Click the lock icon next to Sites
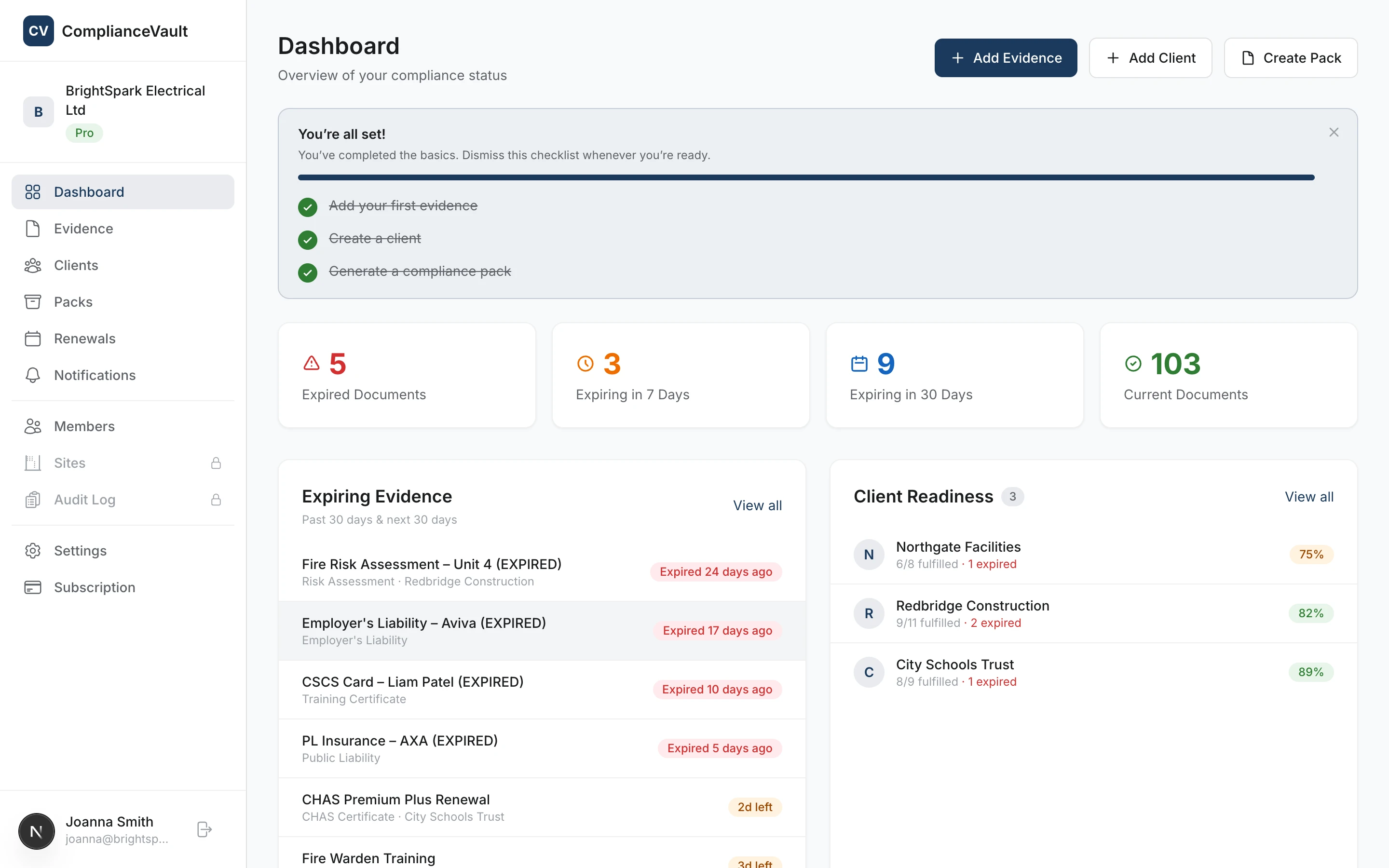 [216, 463]
